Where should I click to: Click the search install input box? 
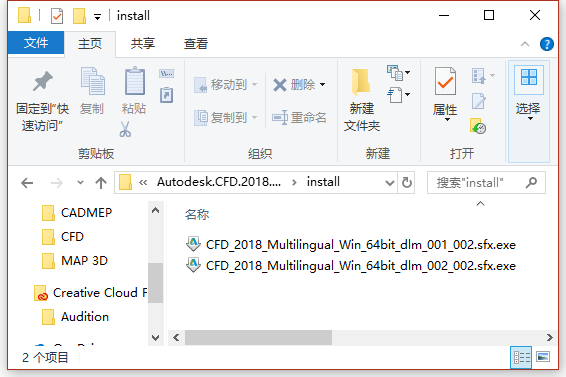coord(486,182)
